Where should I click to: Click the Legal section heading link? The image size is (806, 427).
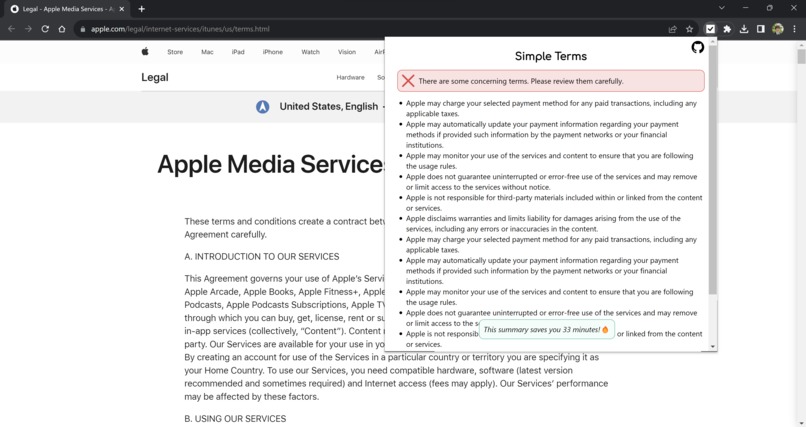pyautogui.click(x=155, y=77)
